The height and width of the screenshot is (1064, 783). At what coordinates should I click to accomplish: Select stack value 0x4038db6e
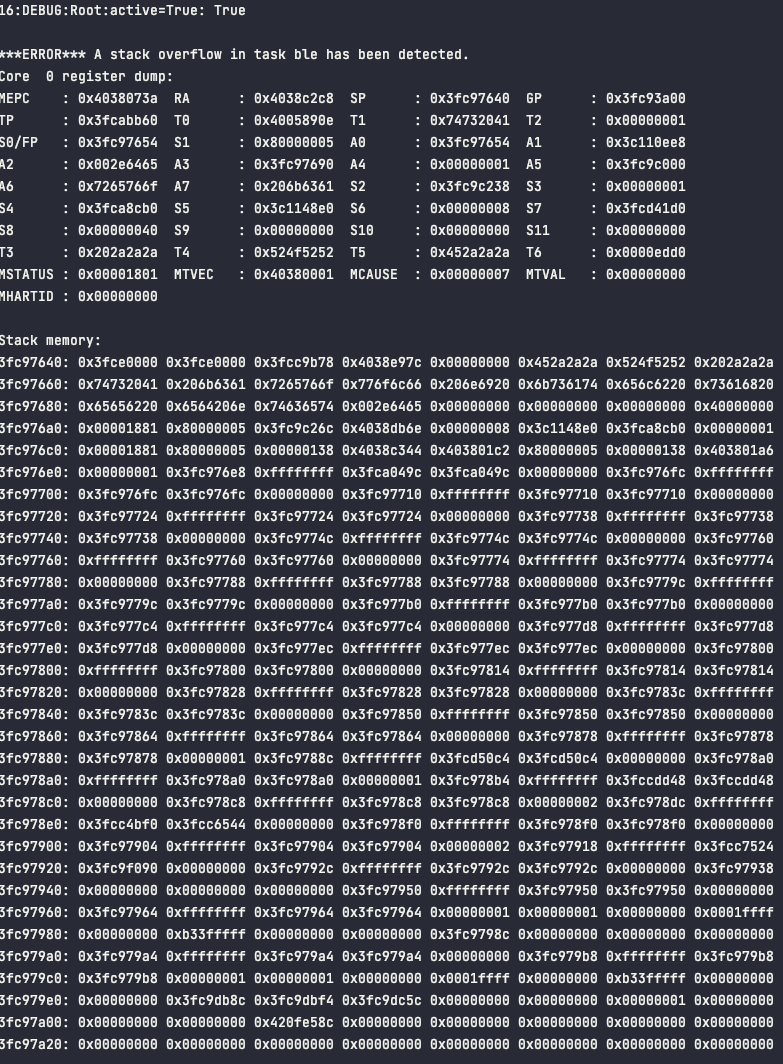click(381, 428)
